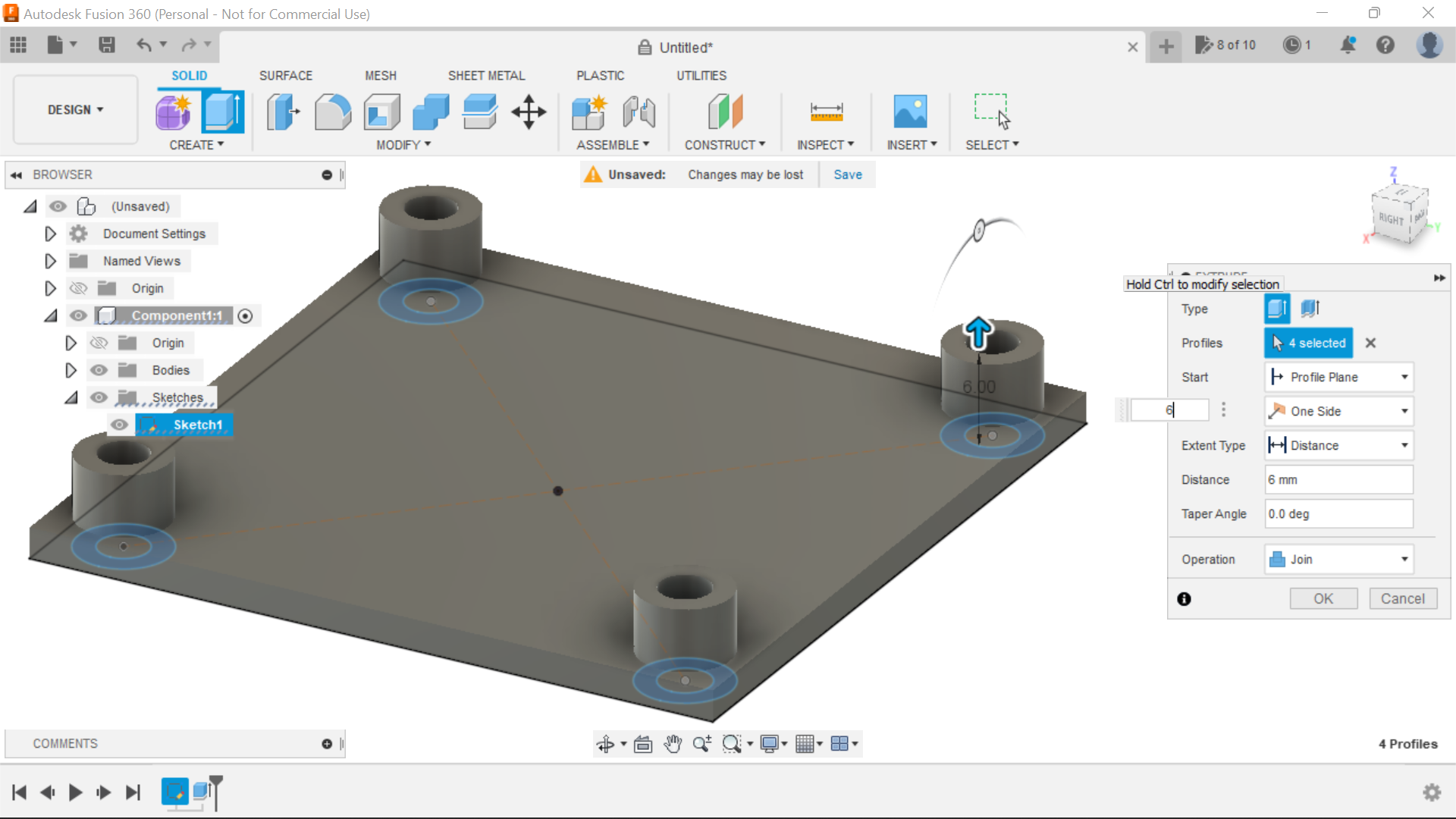The width and height of the screenshot is (1456, 819).
Task: Select the Shell tool
Action: [381, 112]
